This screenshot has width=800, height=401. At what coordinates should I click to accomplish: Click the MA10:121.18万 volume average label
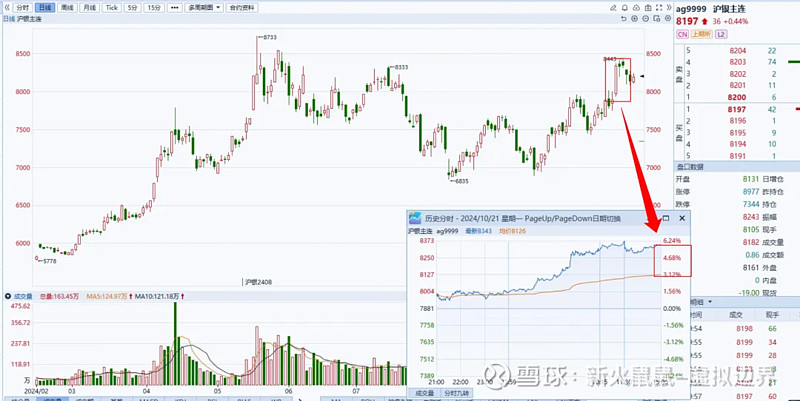(159, 296)
